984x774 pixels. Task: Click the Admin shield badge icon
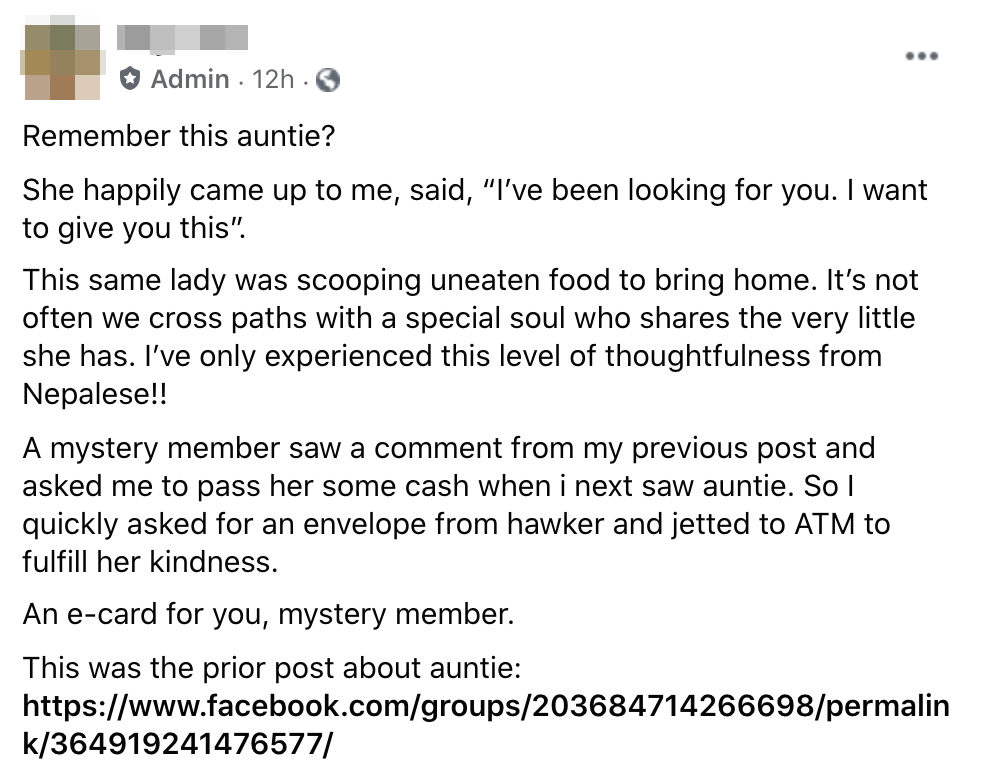[130, 80]
